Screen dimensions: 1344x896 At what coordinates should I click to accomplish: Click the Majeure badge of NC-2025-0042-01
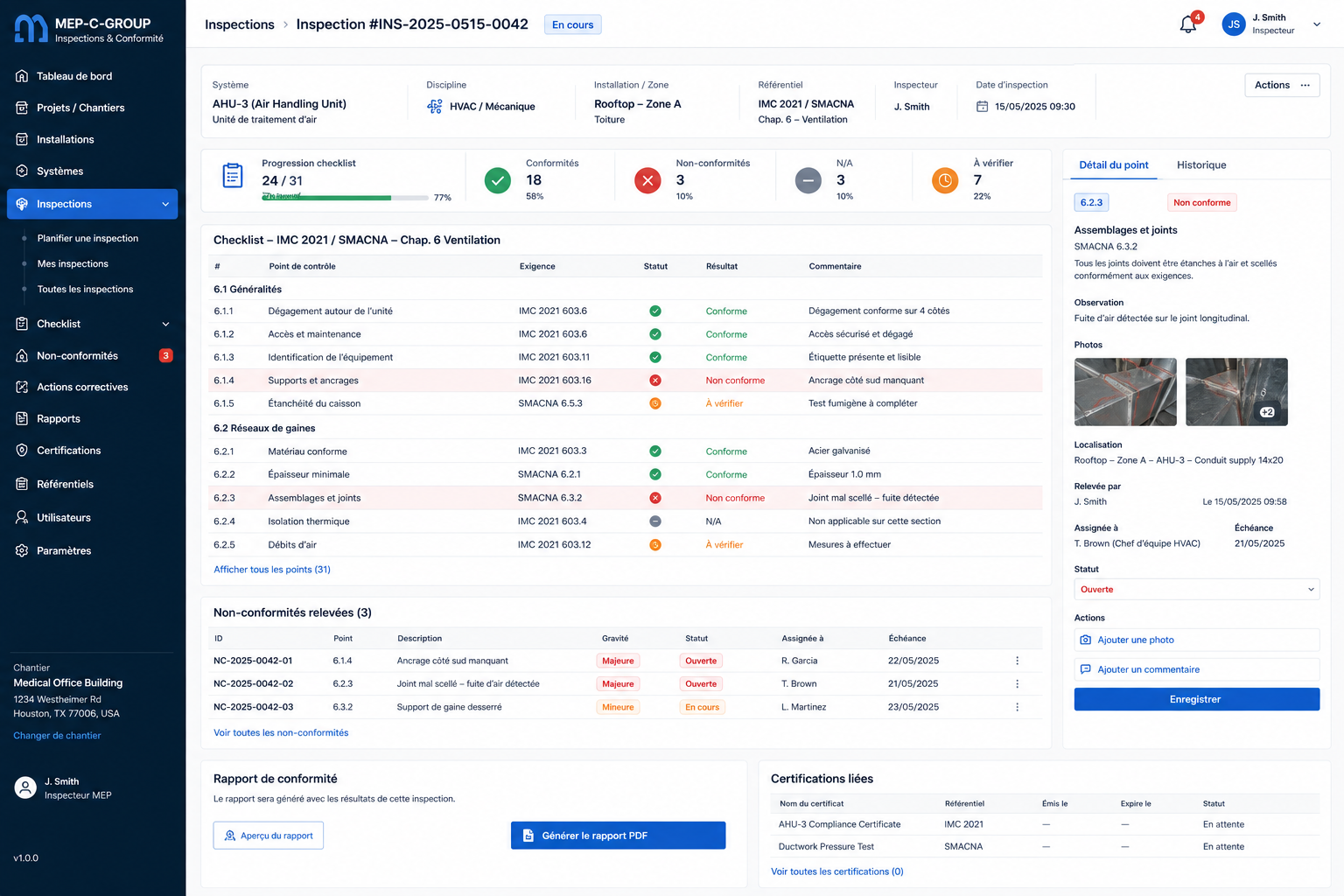pyautogui.click(x=618, y=661)
